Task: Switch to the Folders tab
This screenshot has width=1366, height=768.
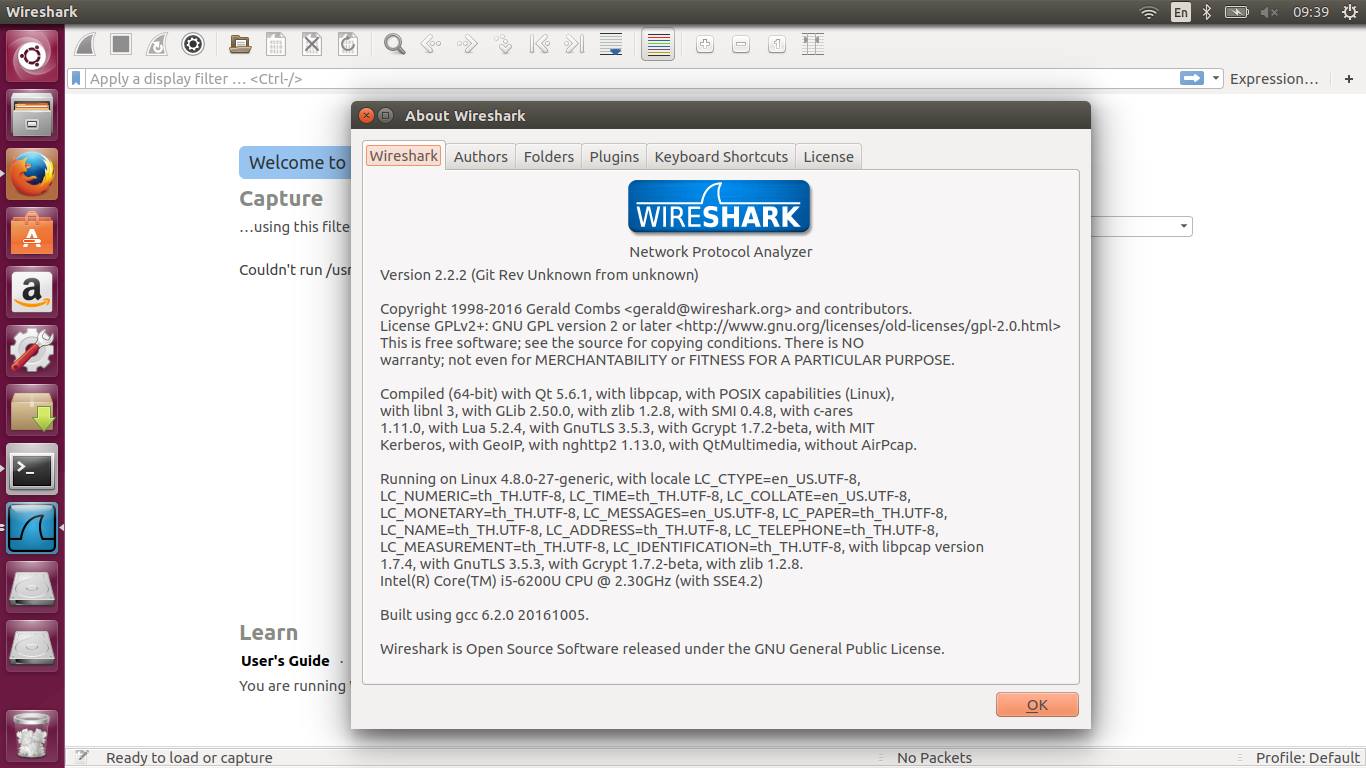Action: click(x=549, y=156)
